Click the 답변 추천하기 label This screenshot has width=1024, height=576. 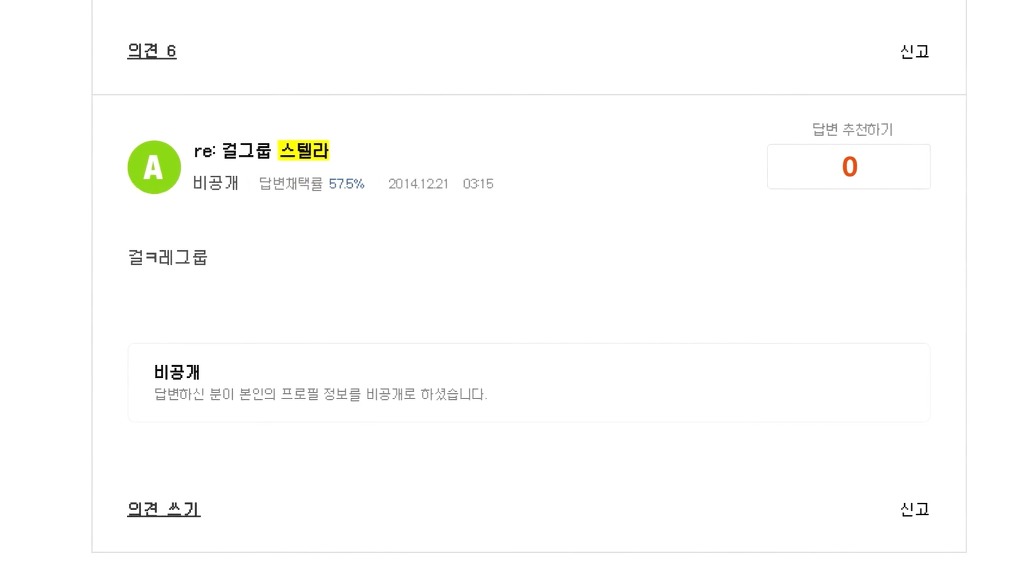848,129
